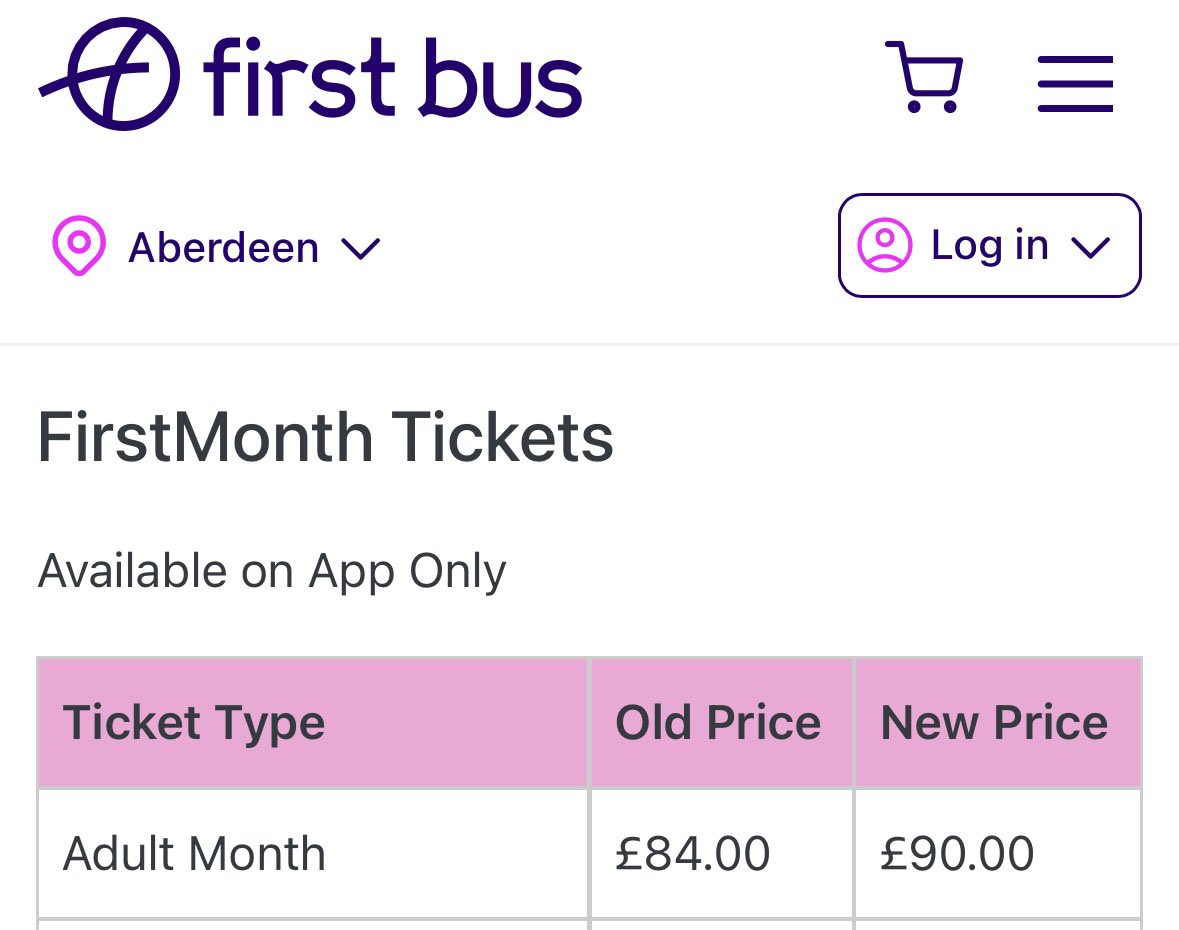Click the 'Log in' text label
1179x930 pixels.
(x=989, y=245)
